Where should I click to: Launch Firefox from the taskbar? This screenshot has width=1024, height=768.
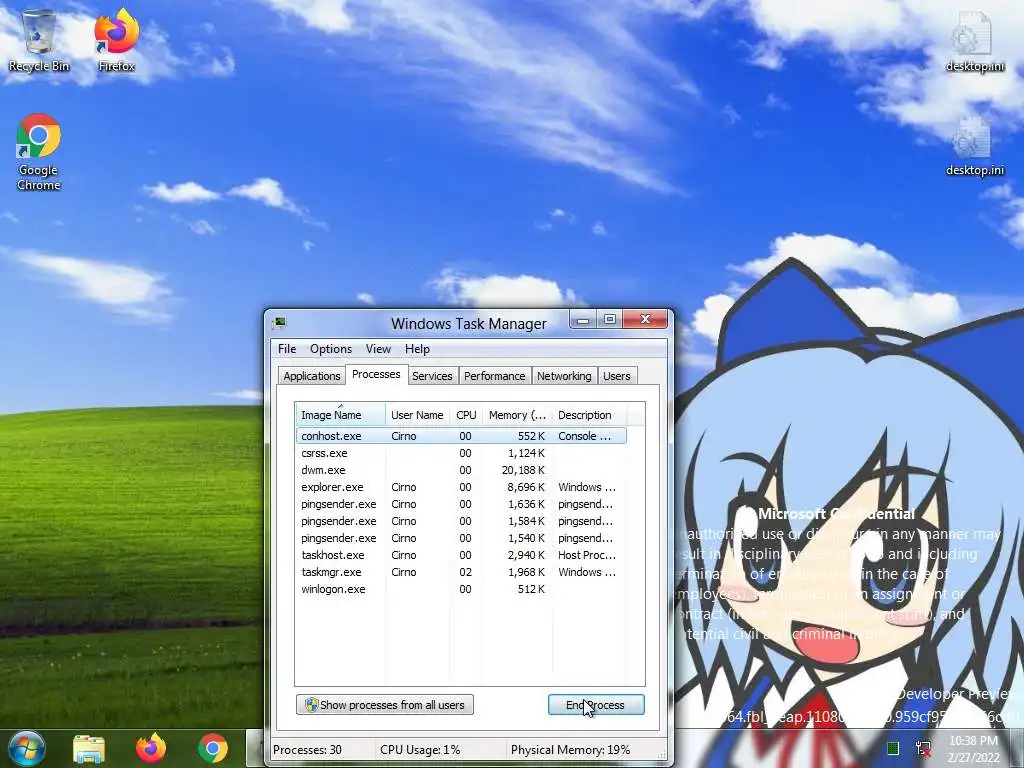151,748
